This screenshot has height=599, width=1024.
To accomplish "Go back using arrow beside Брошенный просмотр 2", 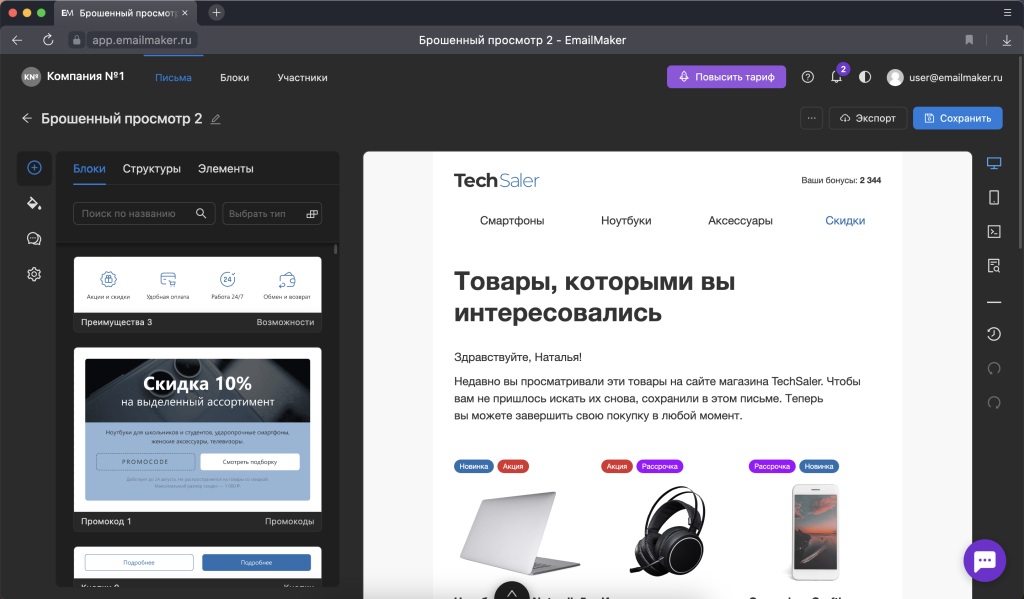I will tap(27, 118).
